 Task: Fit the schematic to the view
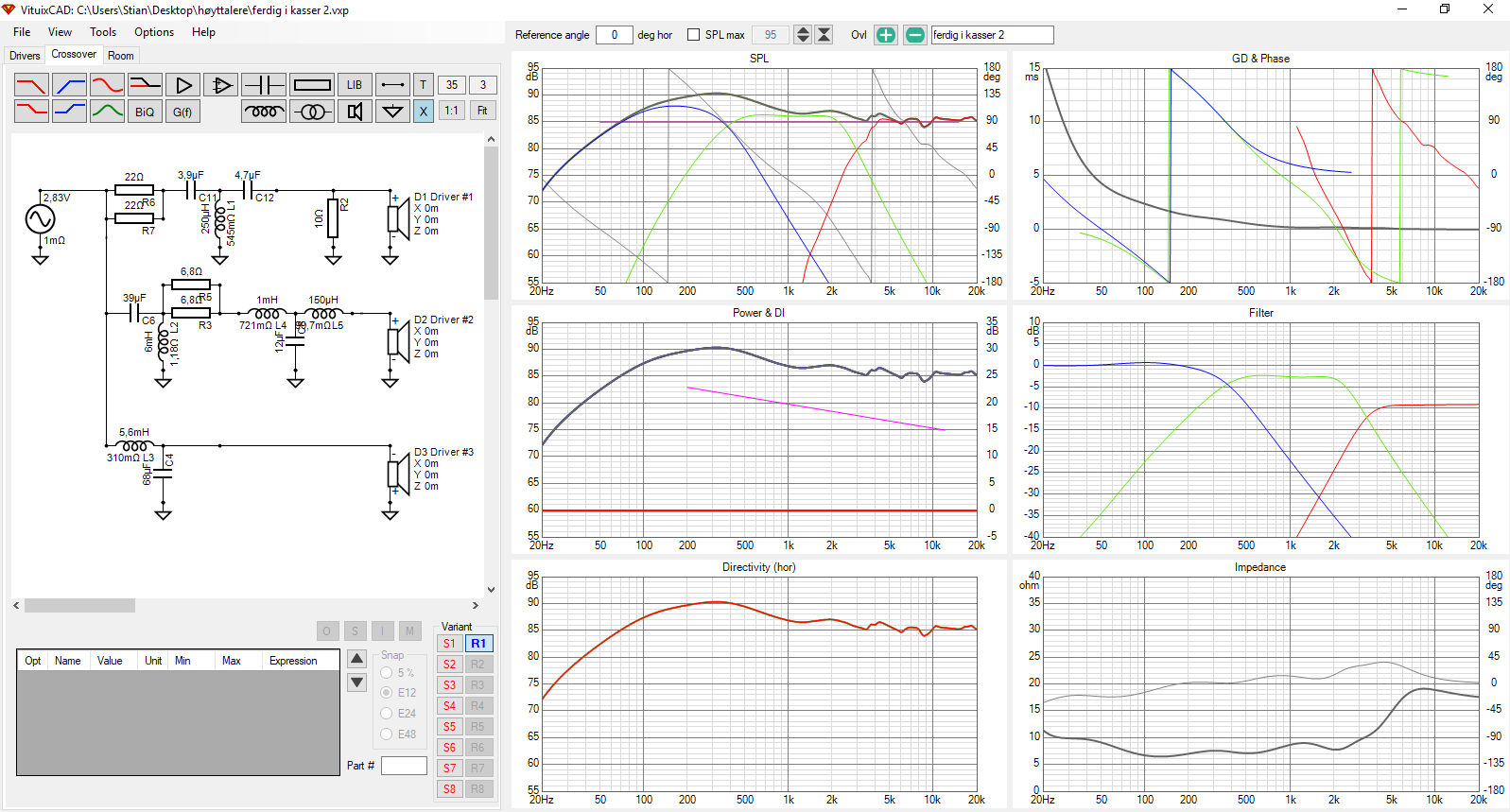482,111
